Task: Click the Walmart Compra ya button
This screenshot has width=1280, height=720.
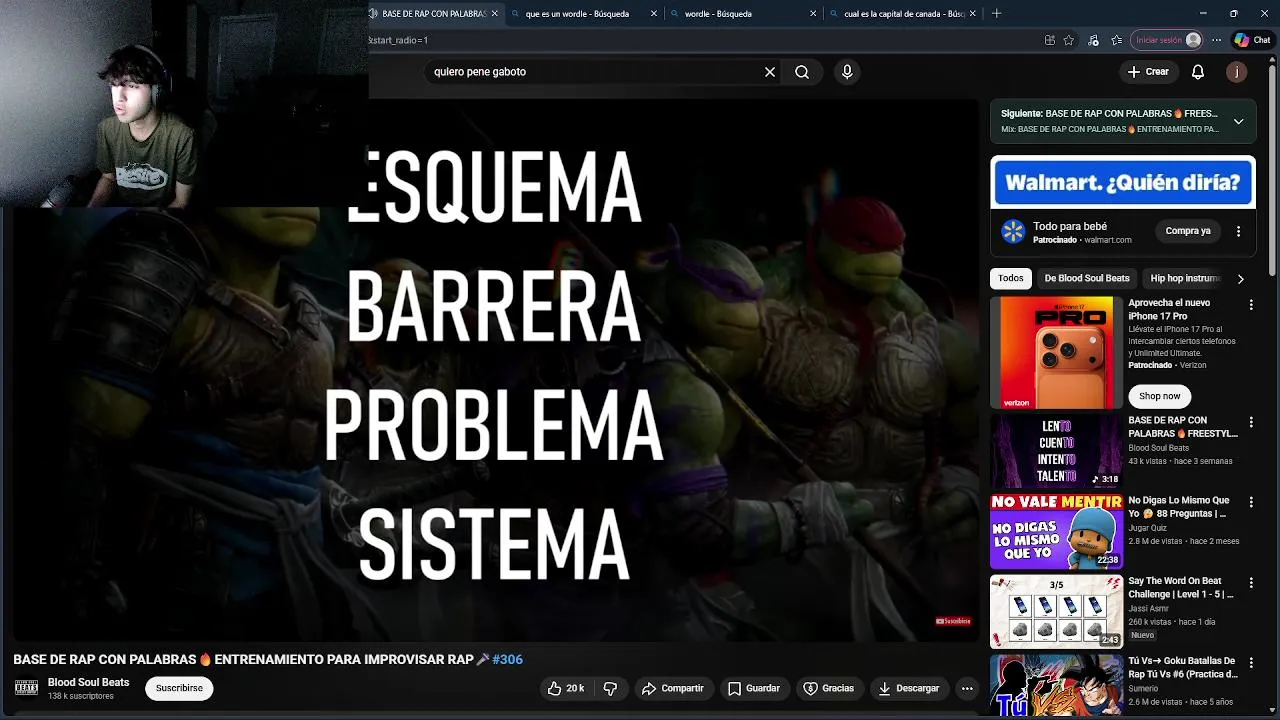Action: click(x=1188, y=231)
